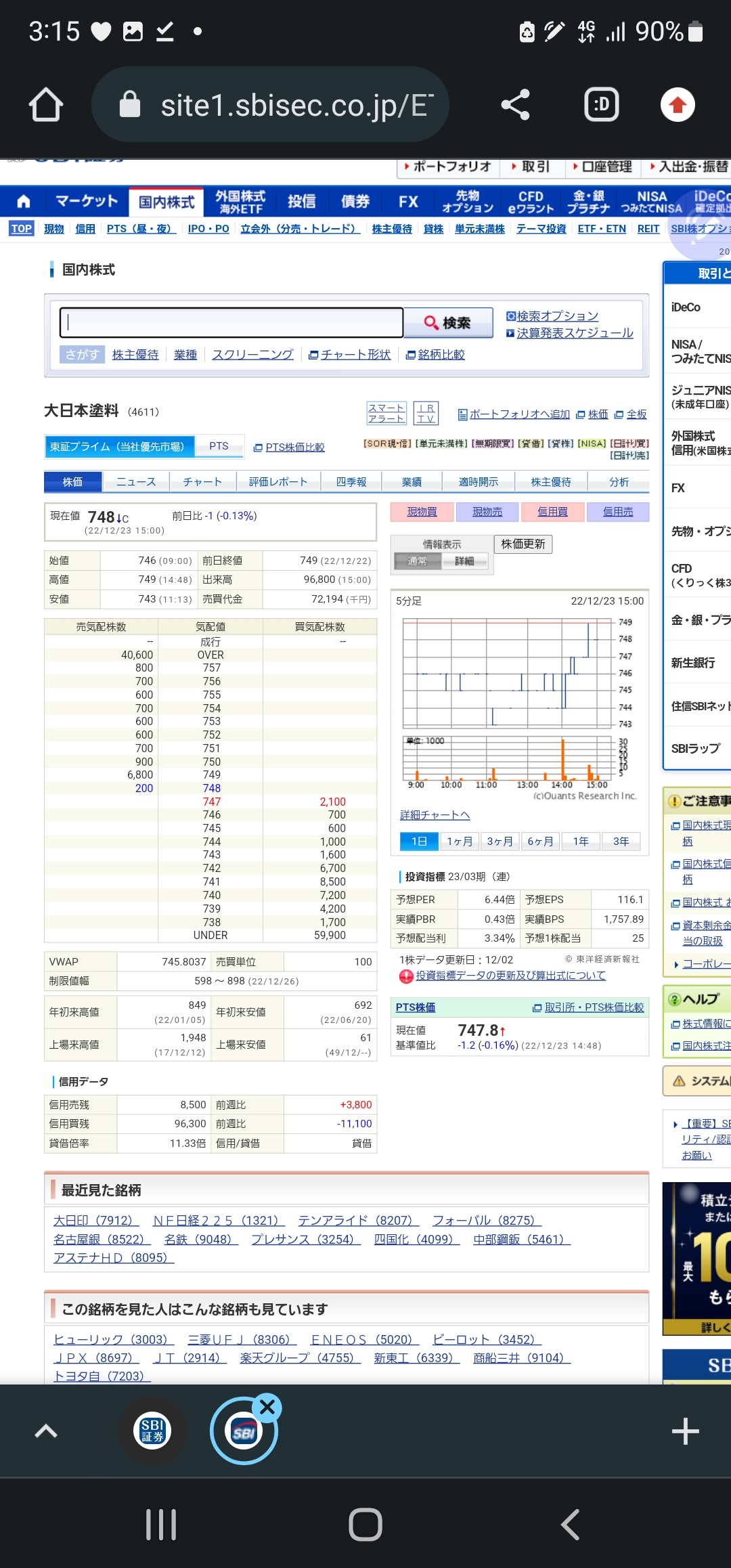Open 投資指標データの更新 notice link
The image size is (731, 1568).
coord(510,976)
